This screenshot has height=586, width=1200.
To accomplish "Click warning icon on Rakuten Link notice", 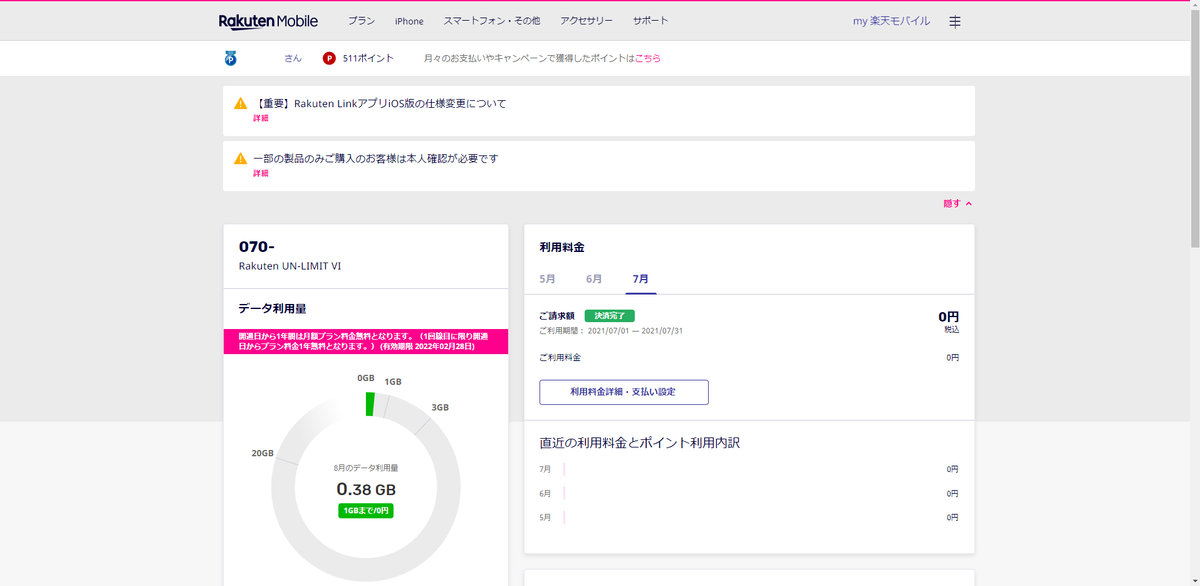I will coord(239,103).
